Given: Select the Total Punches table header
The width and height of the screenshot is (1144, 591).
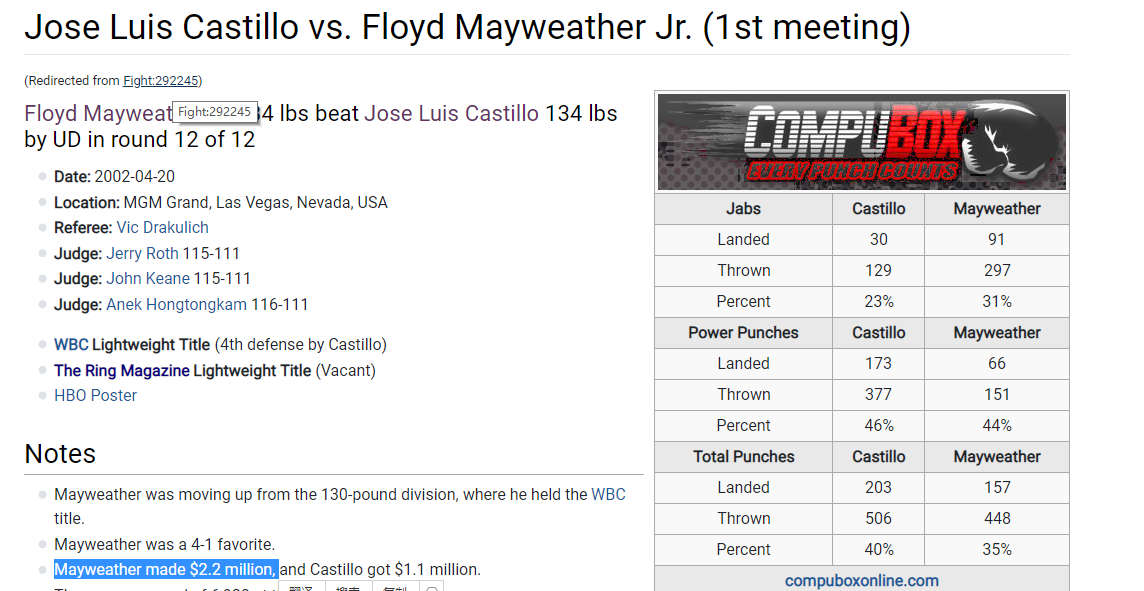Looking at the screenshot, I should pyautogui.click(x=743, y=457).
